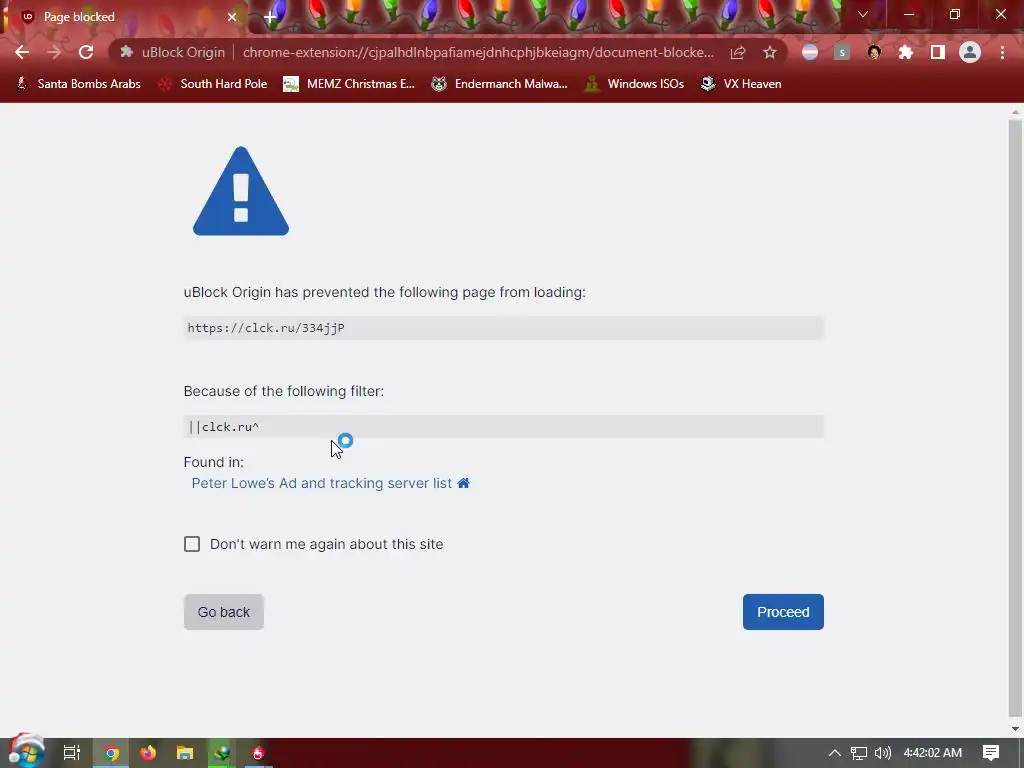Click the clock showing 4:42:02 AM
This screenshot has height=768, width=1024.
pyautogui.click(x=933, y=753)
